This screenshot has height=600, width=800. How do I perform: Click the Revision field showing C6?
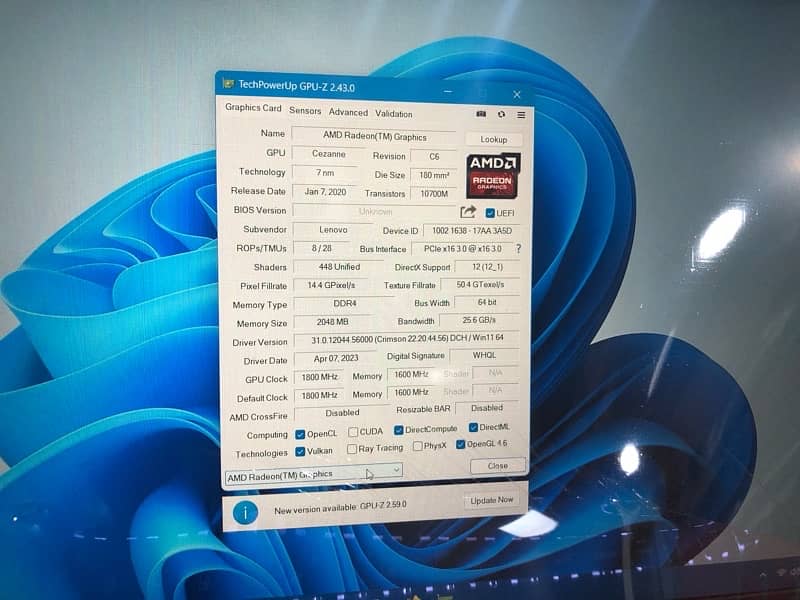434,156
